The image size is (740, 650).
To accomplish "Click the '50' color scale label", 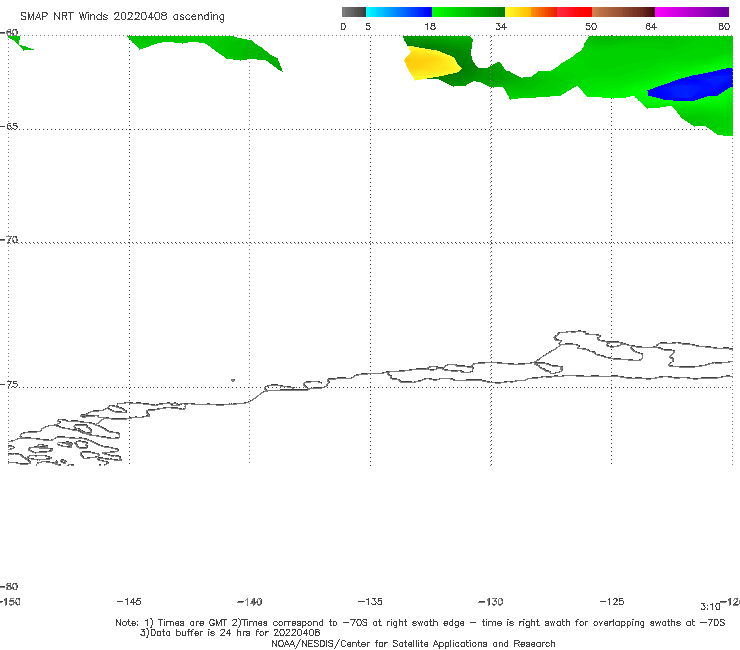I will (591, 27).
